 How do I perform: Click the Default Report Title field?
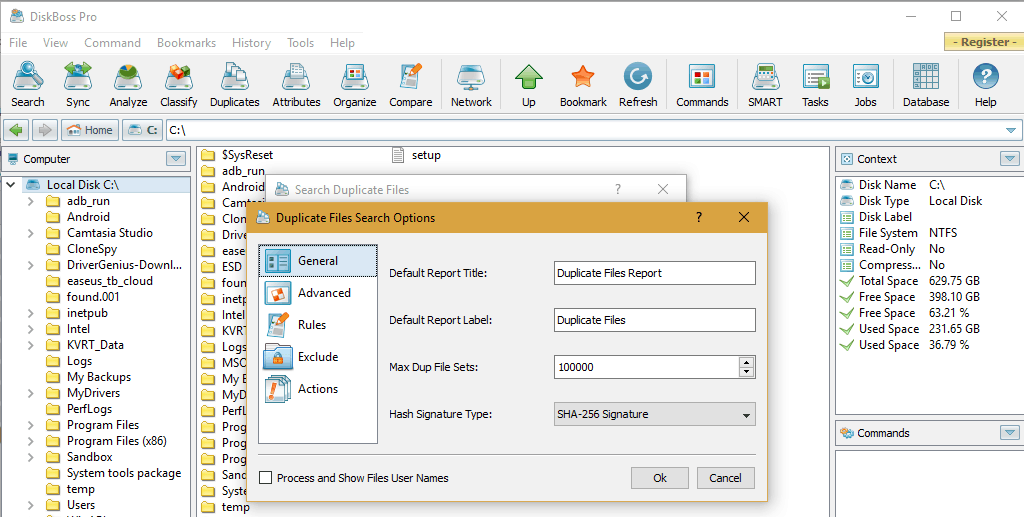[x=654, y=273]
